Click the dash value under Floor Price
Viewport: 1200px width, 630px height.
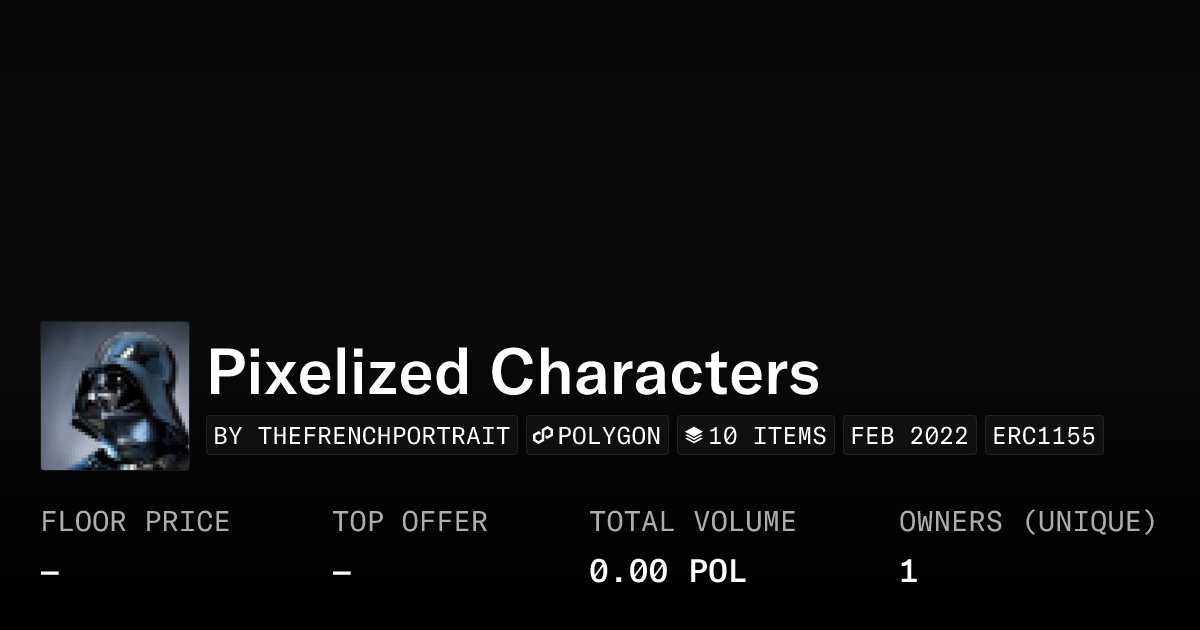pyautogui.click(x=50, y=573)
